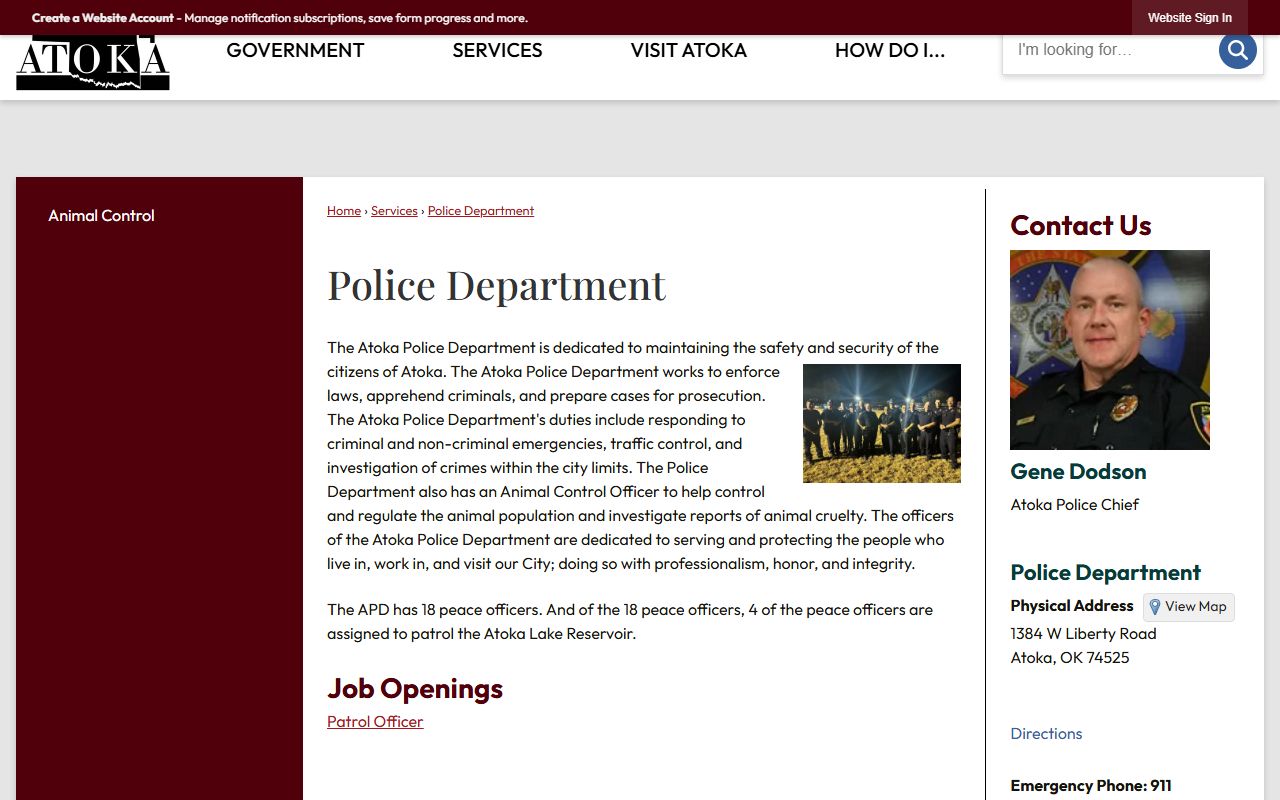Click the police officers group photo
The height and width of the screenshot is (800, 1280).
[x=882, y=424]
